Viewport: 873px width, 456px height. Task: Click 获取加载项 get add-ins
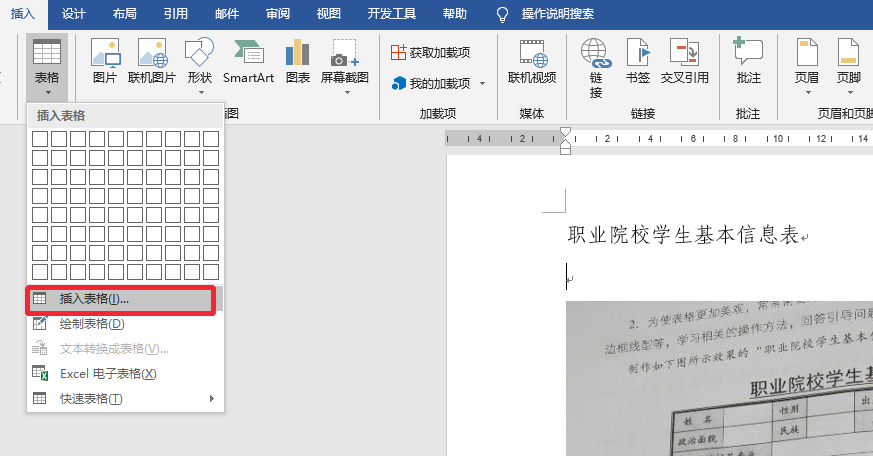pyautogui.click(x=430, y=52)
